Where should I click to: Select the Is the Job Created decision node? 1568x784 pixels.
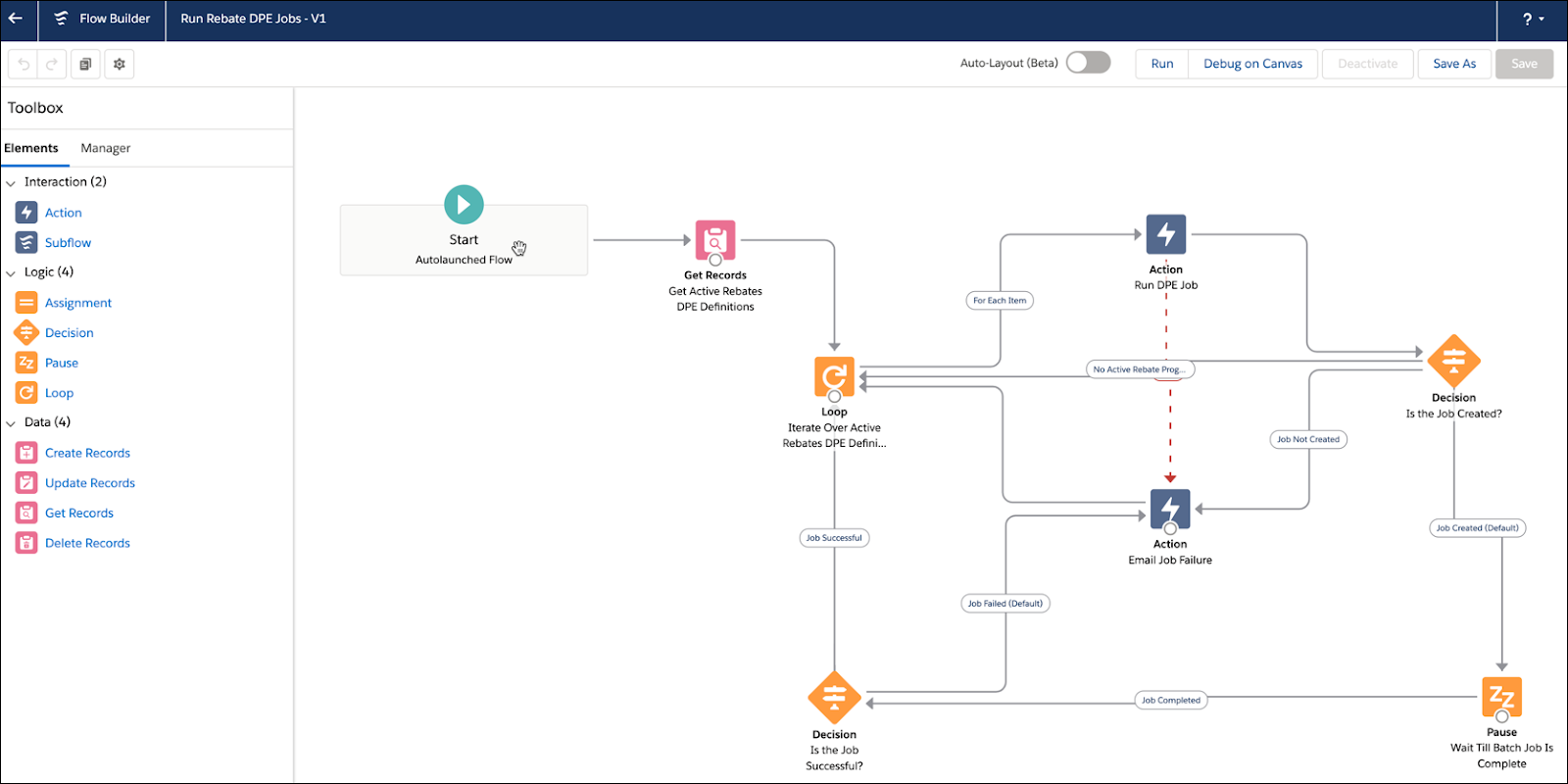(1454, 361)
